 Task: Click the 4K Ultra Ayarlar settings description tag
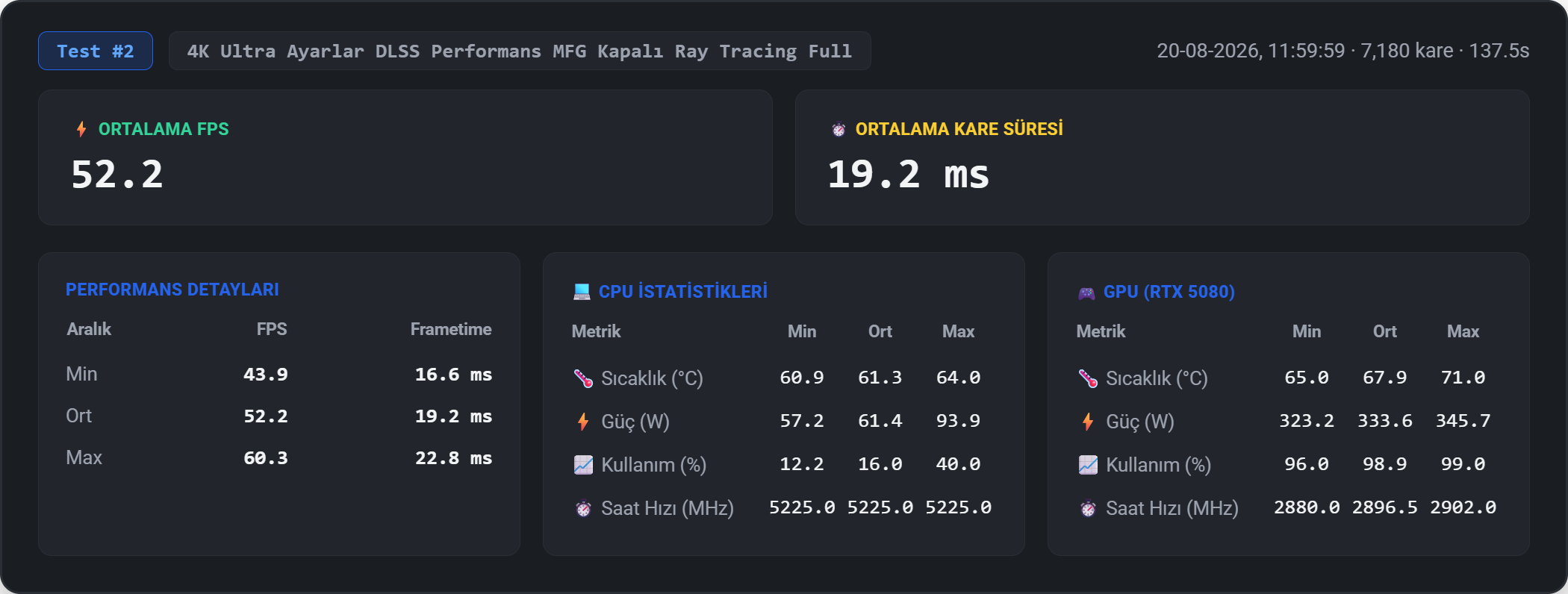(520, 51)
